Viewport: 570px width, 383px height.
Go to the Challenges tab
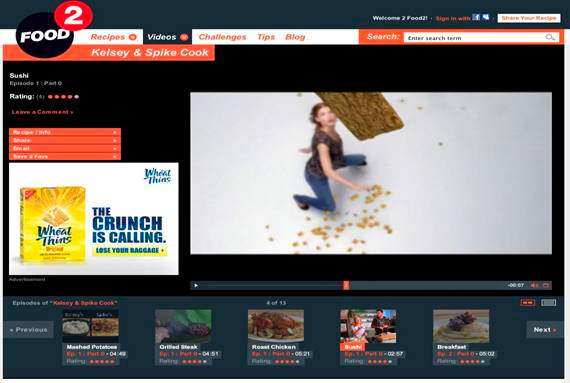222,37
